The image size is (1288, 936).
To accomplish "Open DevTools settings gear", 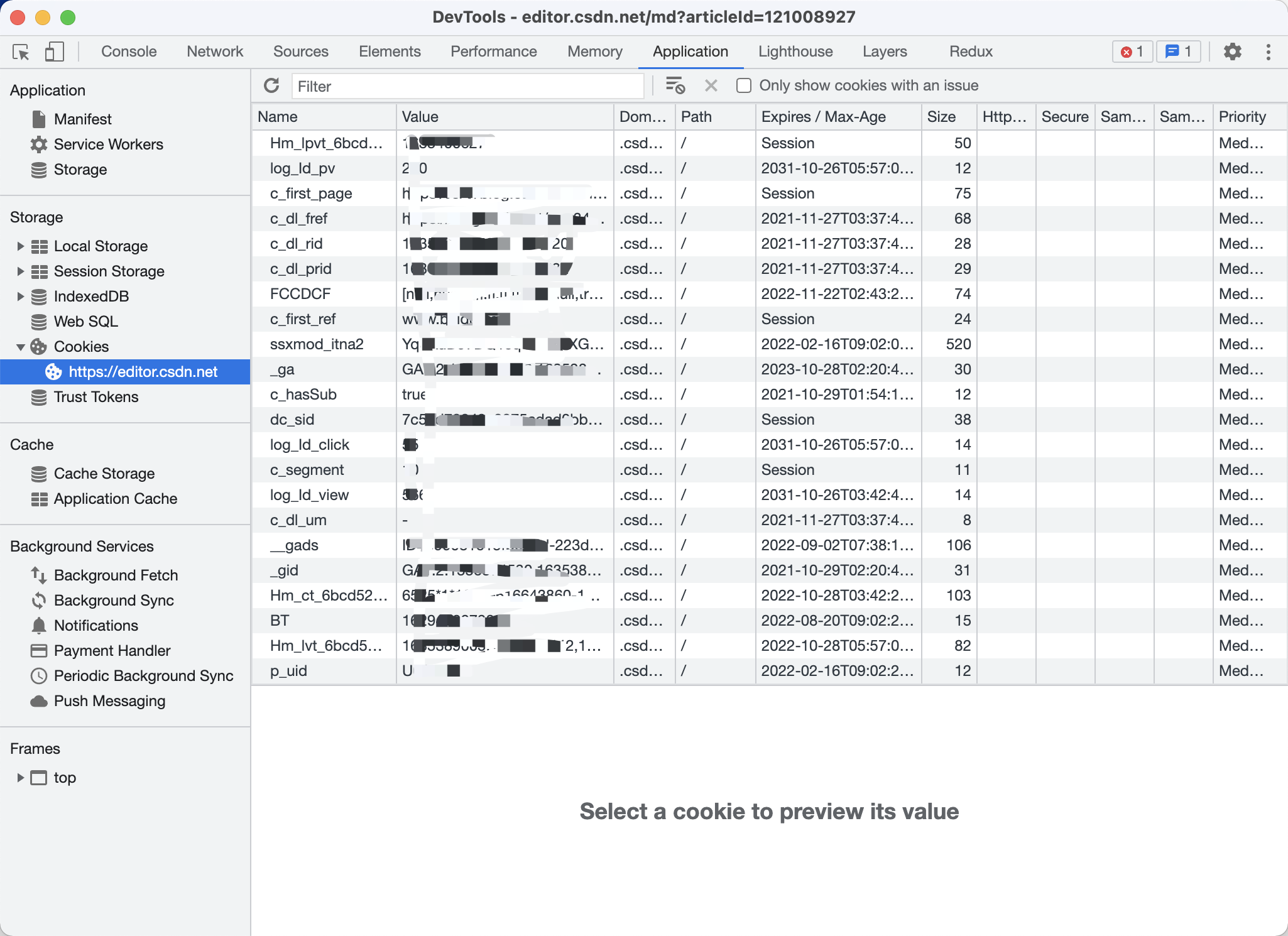I will tap(1232, 52).
